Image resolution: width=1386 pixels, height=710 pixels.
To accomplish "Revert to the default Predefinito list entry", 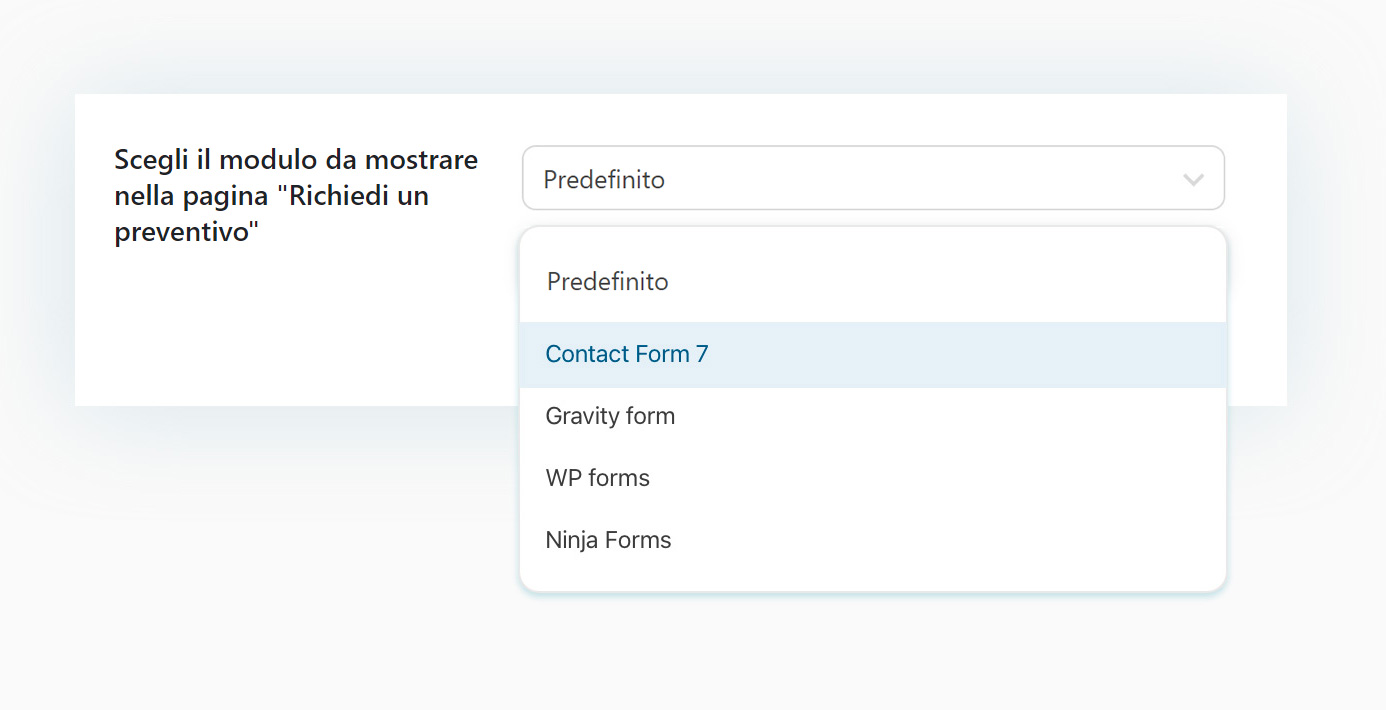I will tap(607, 282).
